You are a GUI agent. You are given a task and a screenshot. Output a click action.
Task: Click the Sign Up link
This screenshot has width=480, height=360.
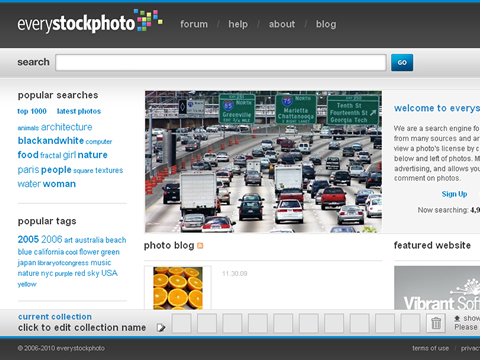(454, 194)
